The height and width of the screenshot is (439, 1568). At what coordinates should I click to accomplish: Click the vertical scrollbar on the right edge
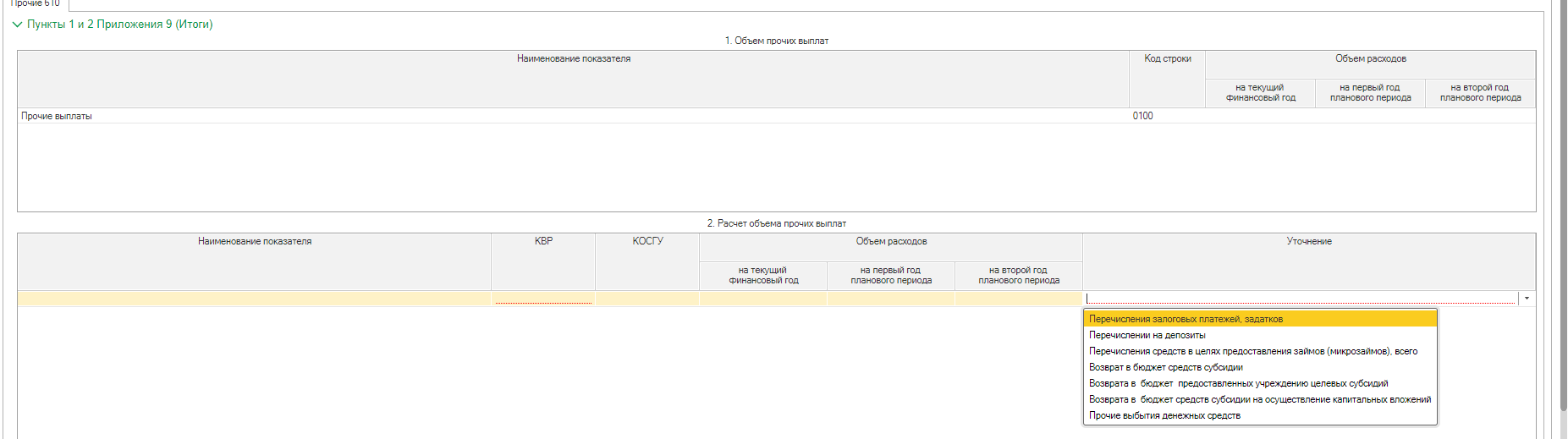click(x=1562, y=211)
